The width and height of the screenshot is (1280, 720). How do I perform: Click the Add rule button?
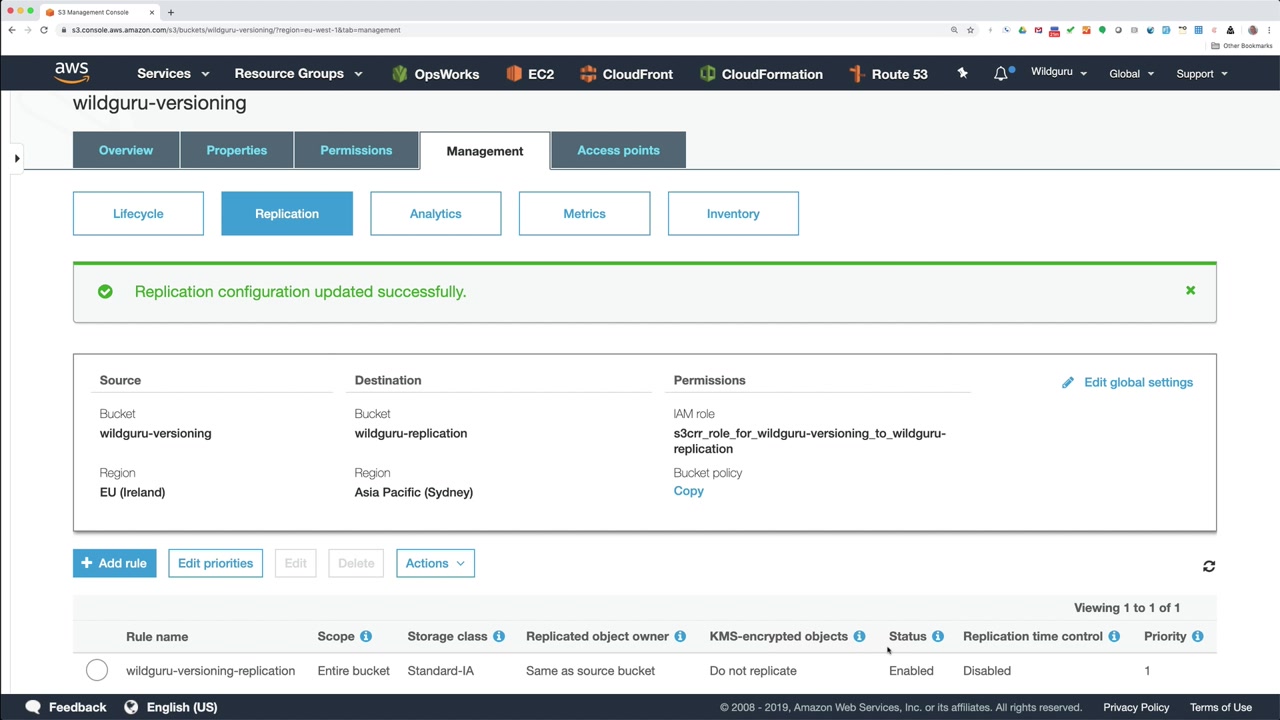pos(114,563)
